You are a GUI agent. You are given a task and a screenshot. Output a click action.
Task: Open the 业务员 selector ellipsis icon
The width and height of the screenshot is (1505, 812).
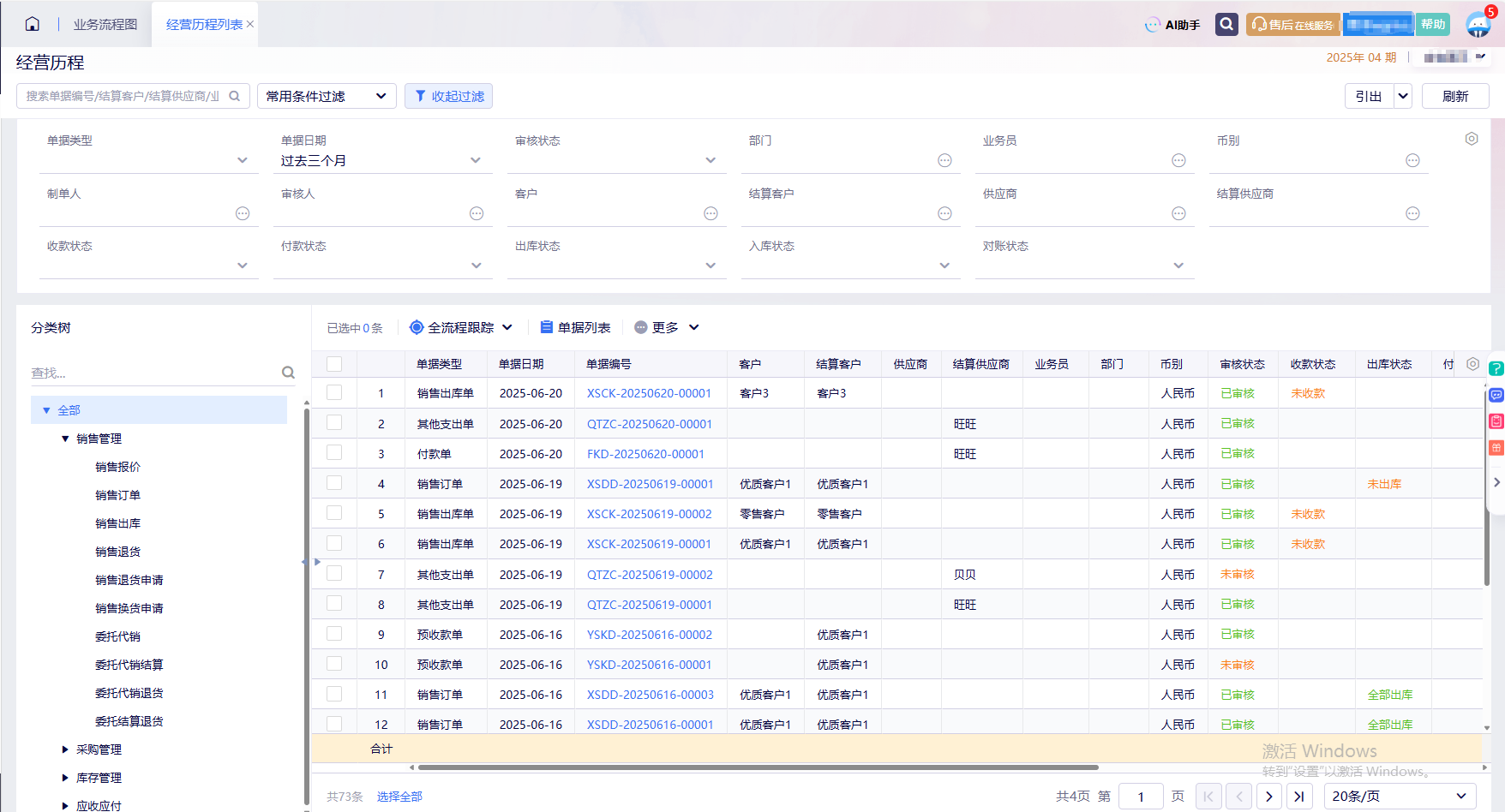[x=1178, y=160]
